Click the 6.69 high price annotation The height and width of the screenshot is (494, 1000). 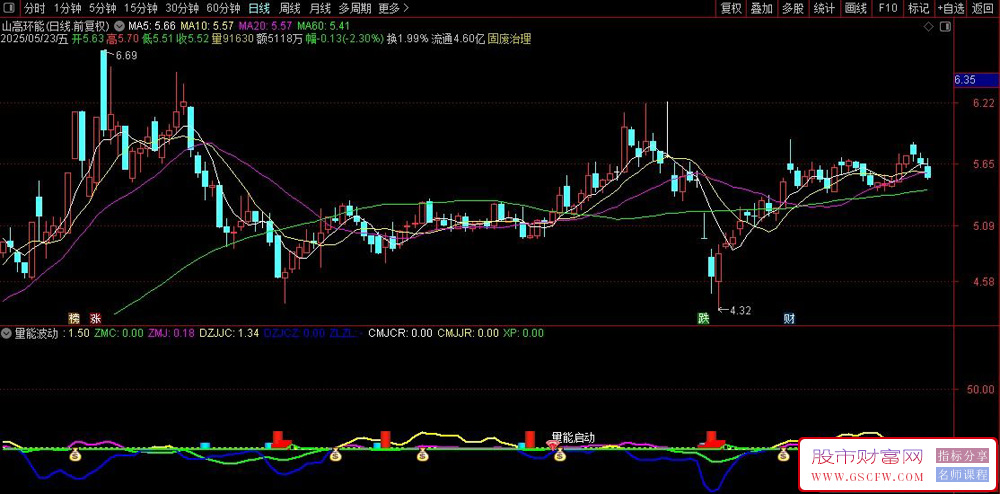coord(127,55)
